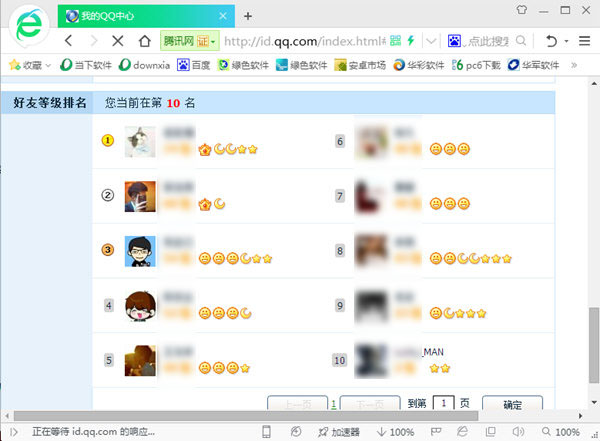Click zoom 100% magnifier control
Viewport: 600px width, 441px height.
[x=560, y=432]
